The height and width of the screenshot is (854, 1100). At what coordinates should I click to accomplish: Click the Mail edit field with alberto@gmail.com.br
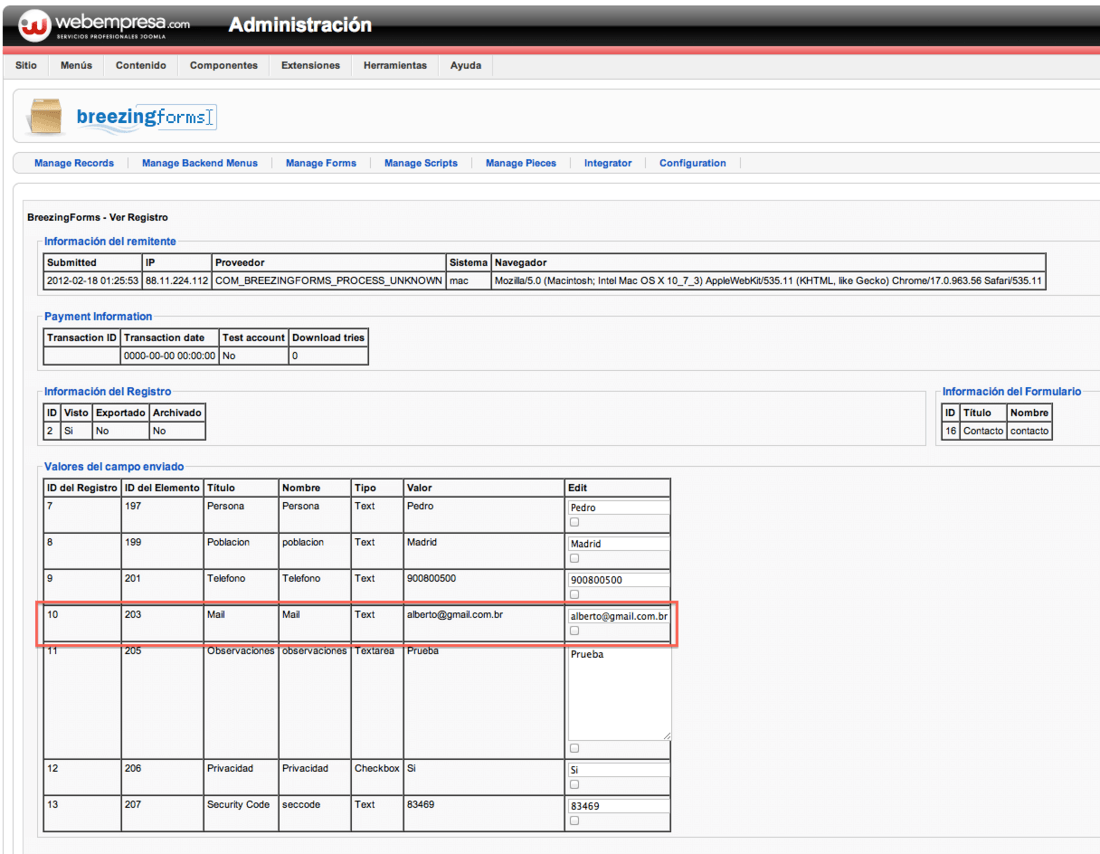(618, 616)
